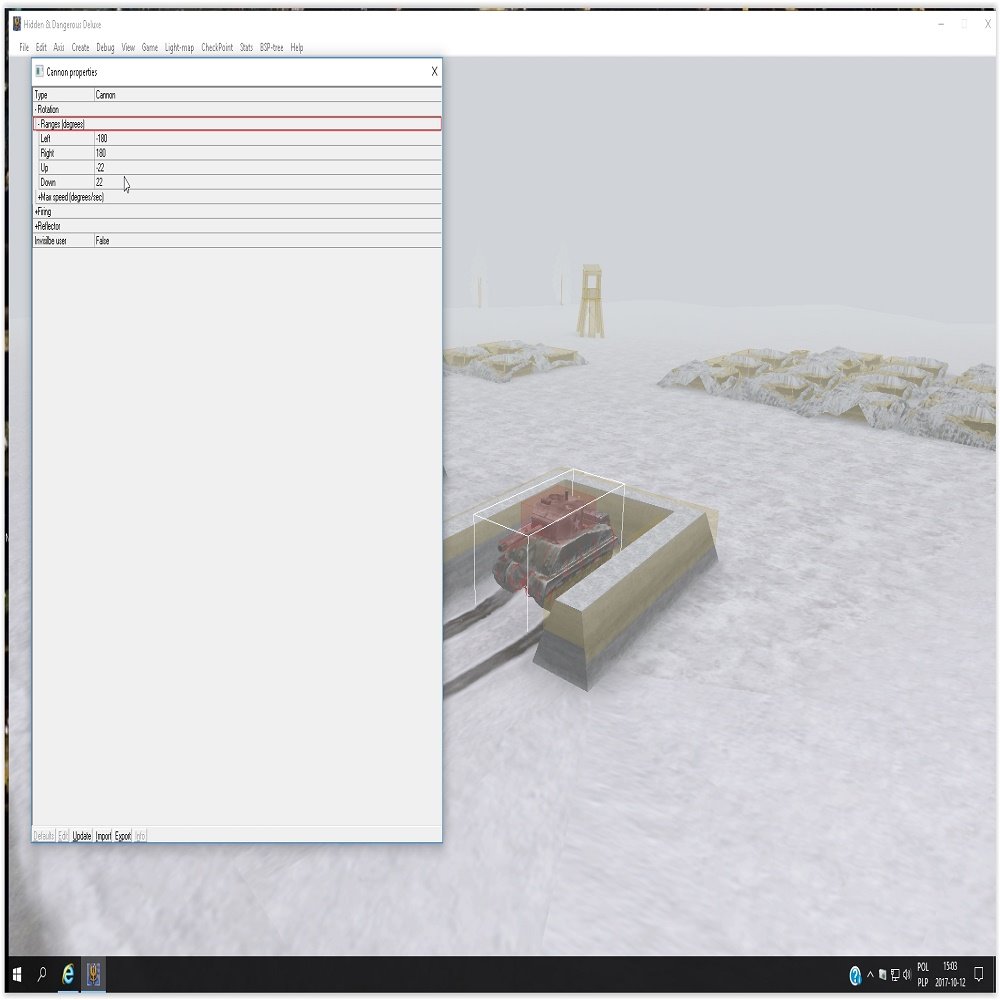Select the Down property label

(x=48, y=182)
